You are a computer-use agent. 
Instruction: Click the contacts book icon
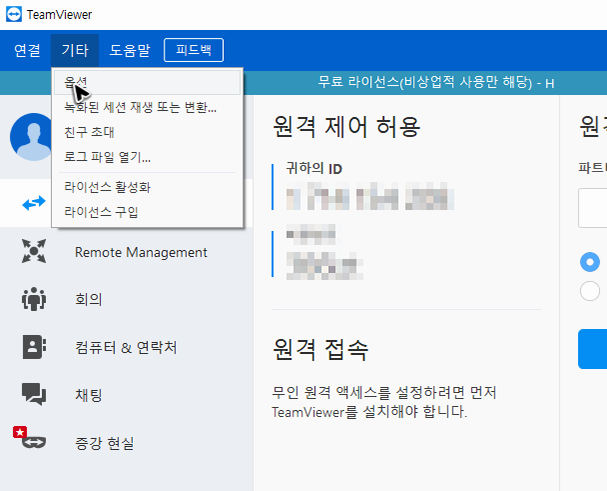pyautogui.click(x=34, y=347)
